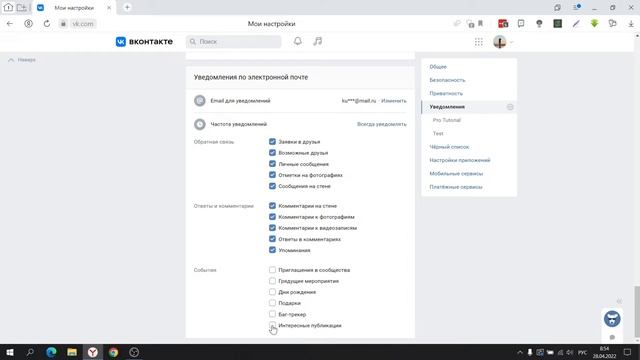Viewport: 640px width, 360px height.
Task: Open the Windows notification center
Action: coord(627,352)
